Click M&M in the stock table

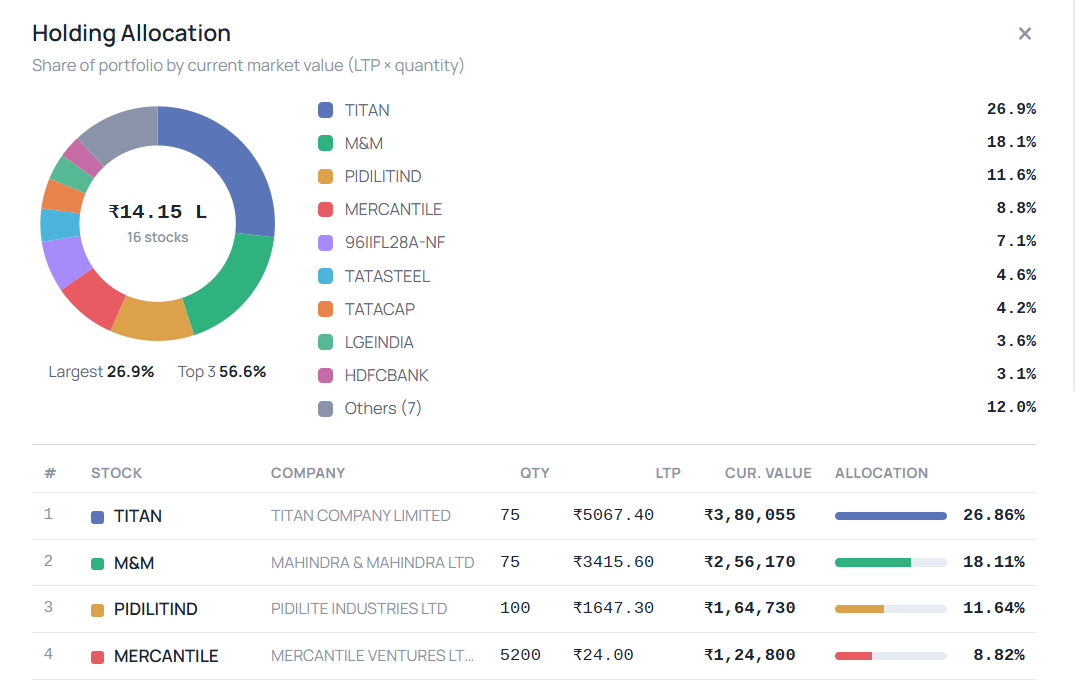(x=134, y=563)
